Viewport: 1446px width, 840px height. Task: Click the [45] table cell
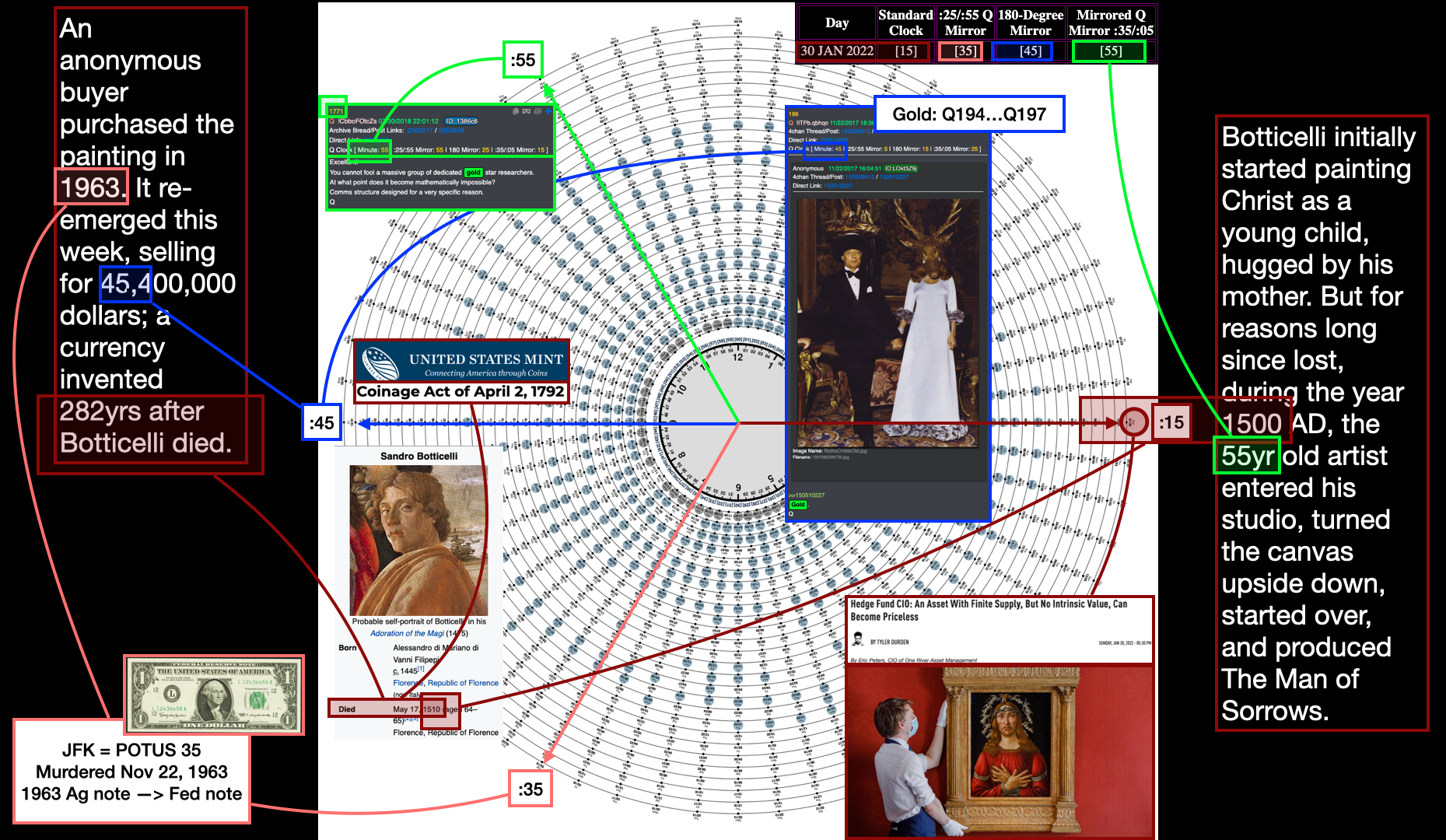1031,51
